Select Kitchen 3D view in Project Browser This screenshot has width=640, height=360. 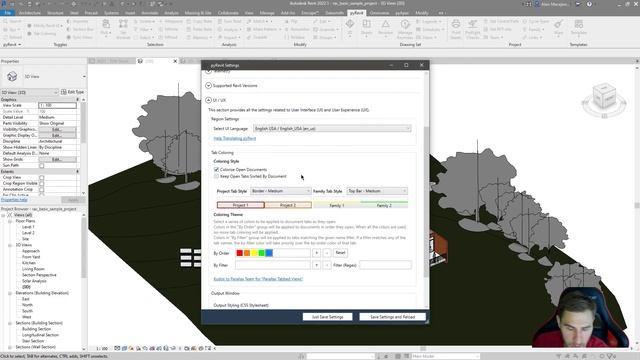coord(29,263)
